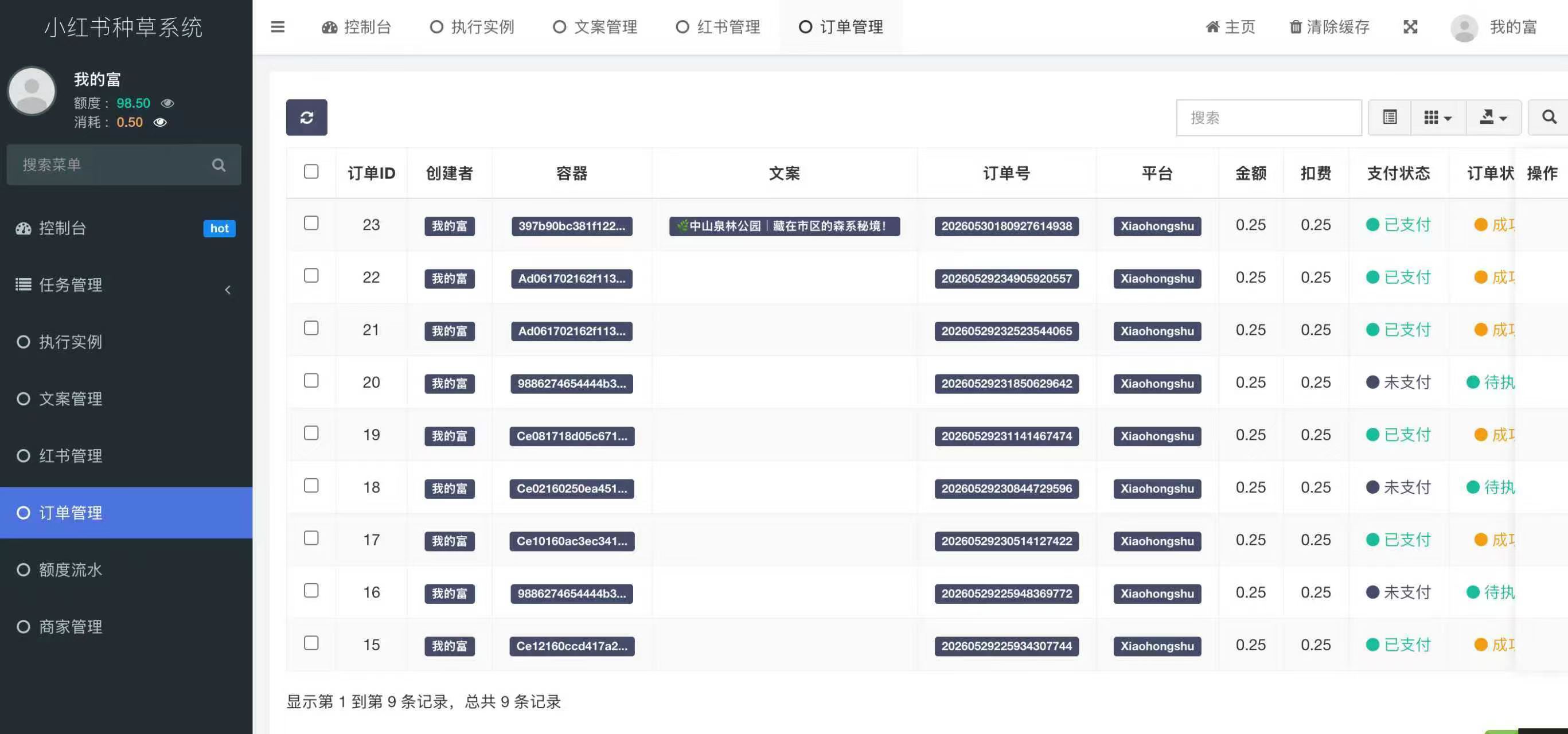Open the 我的富 user menu at top right
The width and height of the screenshot is (1568, 734).
1495,27
